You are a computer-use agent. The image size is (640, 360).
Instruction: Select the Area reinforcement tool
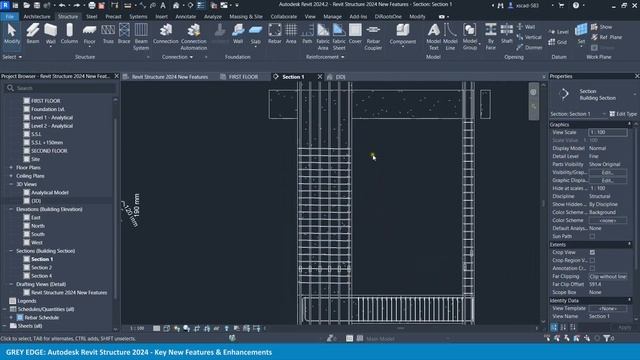point(291,34)
